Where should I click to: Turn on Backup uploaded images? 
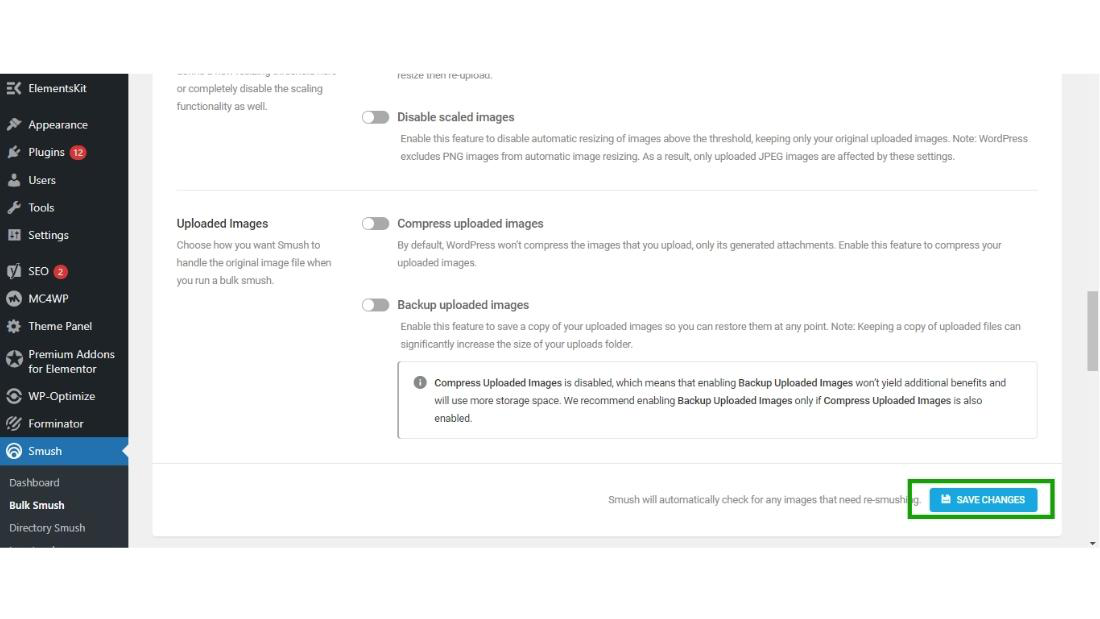375,305
